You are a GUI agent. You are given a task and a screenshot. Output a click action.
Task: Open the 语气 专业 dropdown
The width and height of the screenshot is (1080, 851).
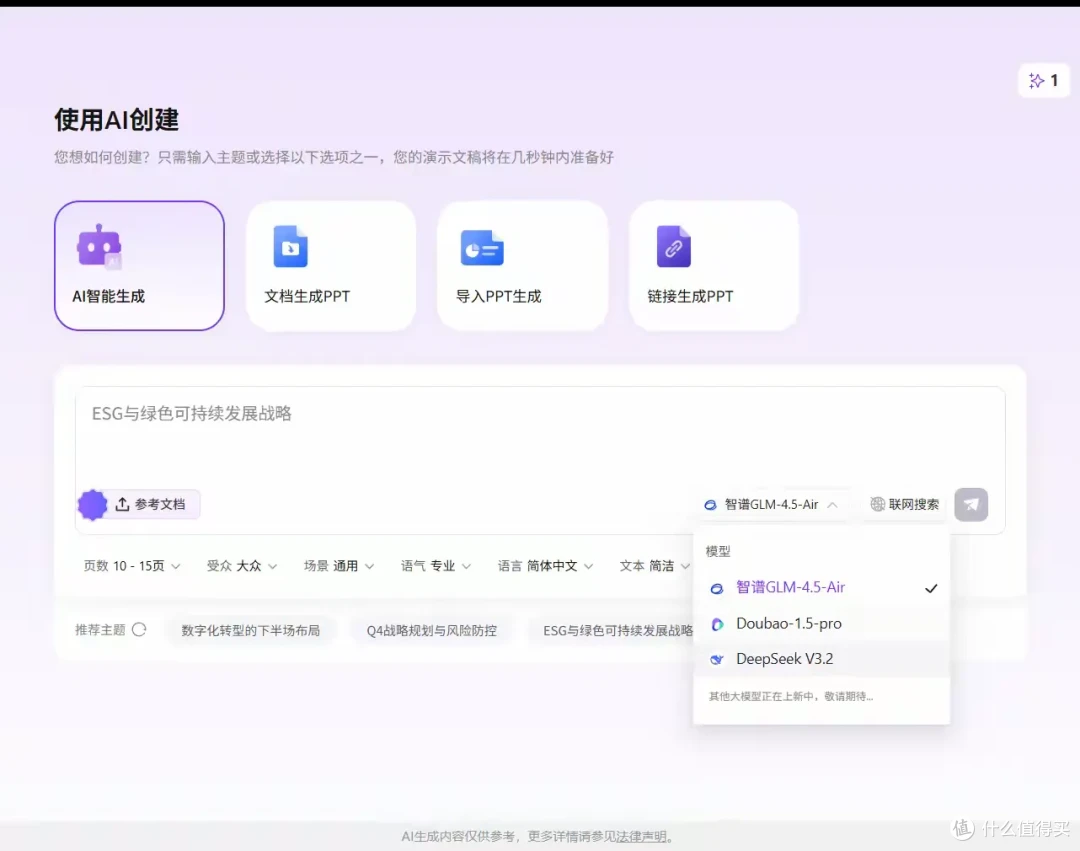coord(436,566)
